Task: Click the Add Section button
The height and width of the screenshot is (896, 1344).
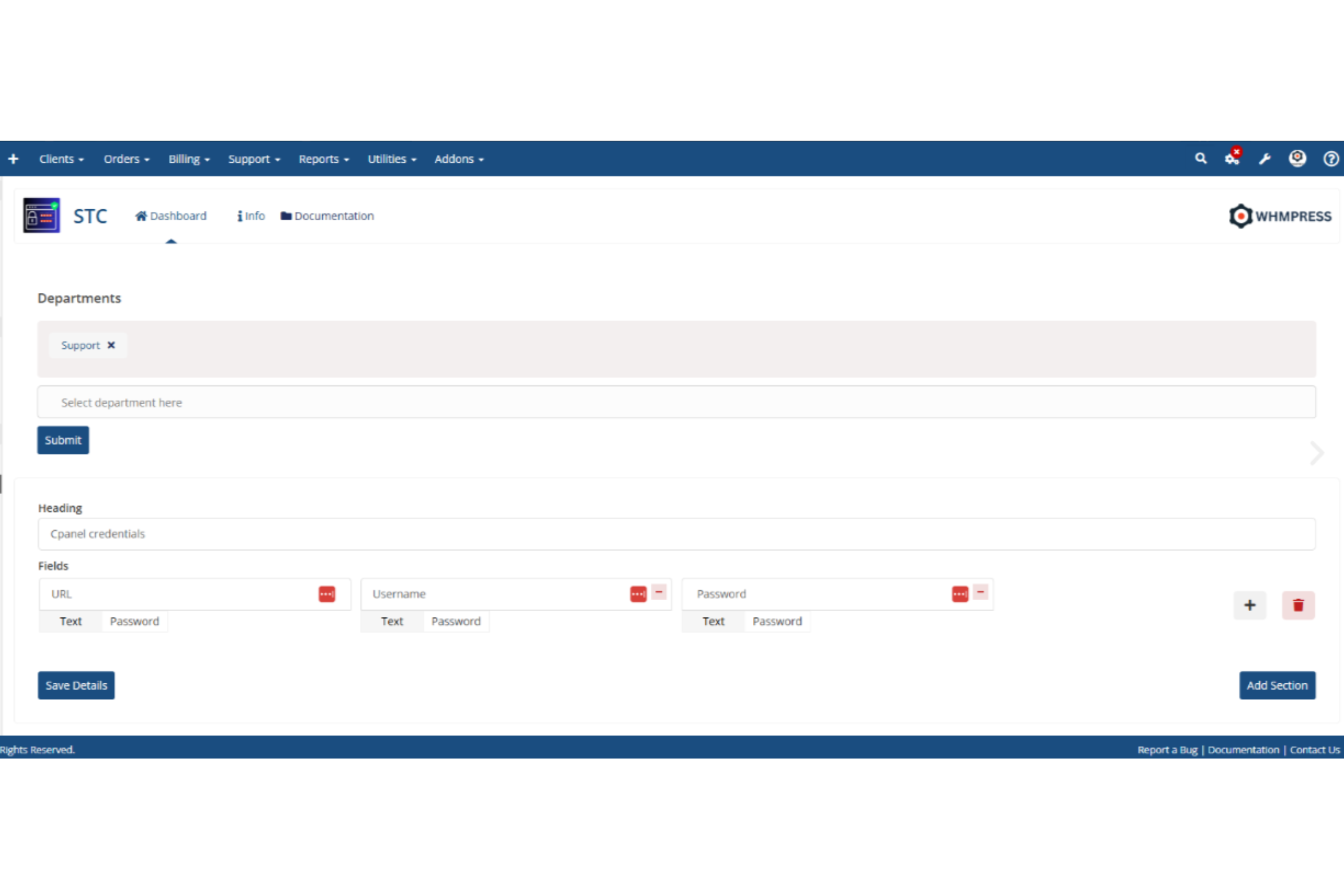Action: click(x=1276, y=685)
